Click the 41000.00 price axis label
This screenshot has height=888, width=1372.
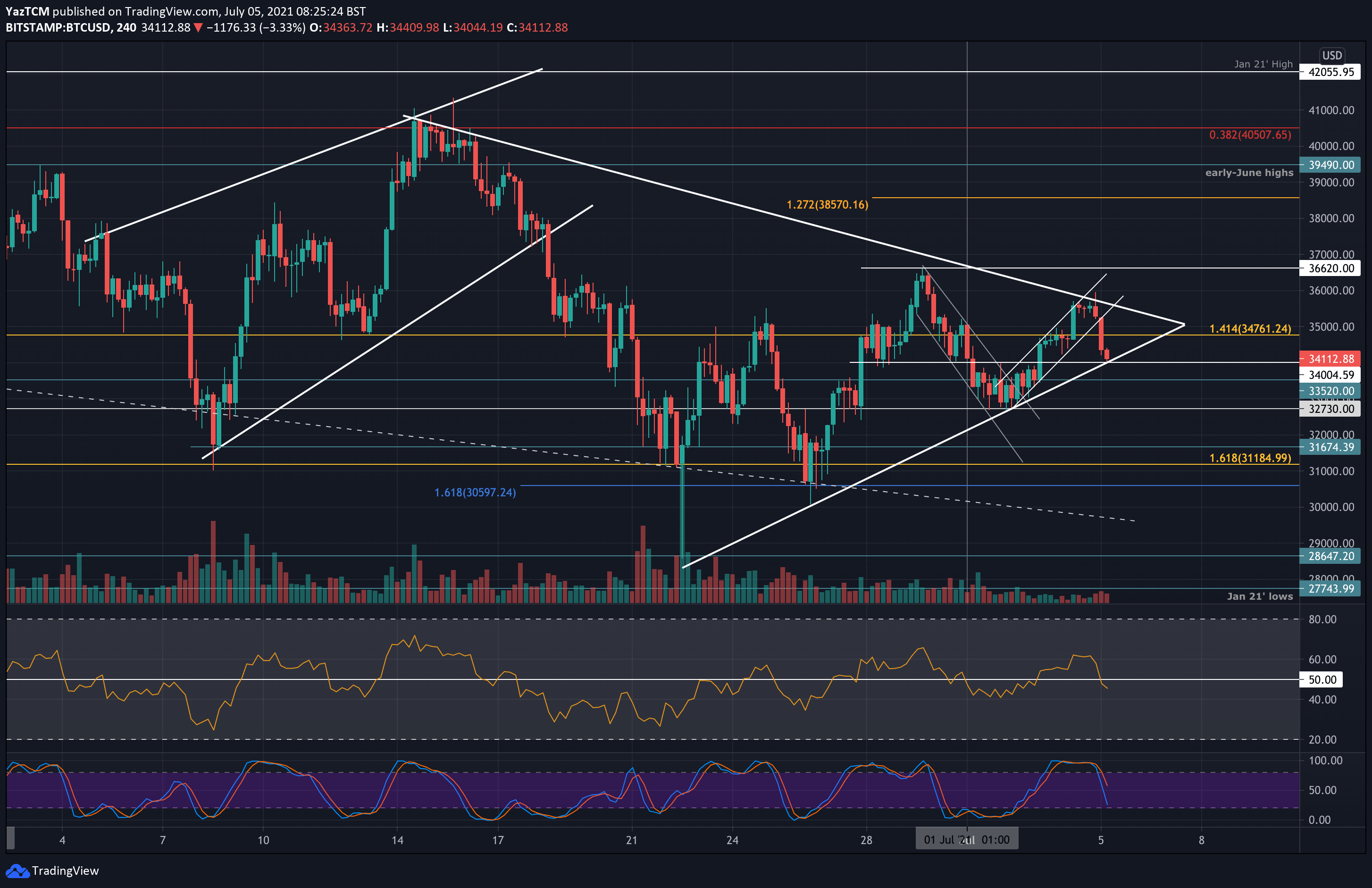click(x=1331, y=110)
